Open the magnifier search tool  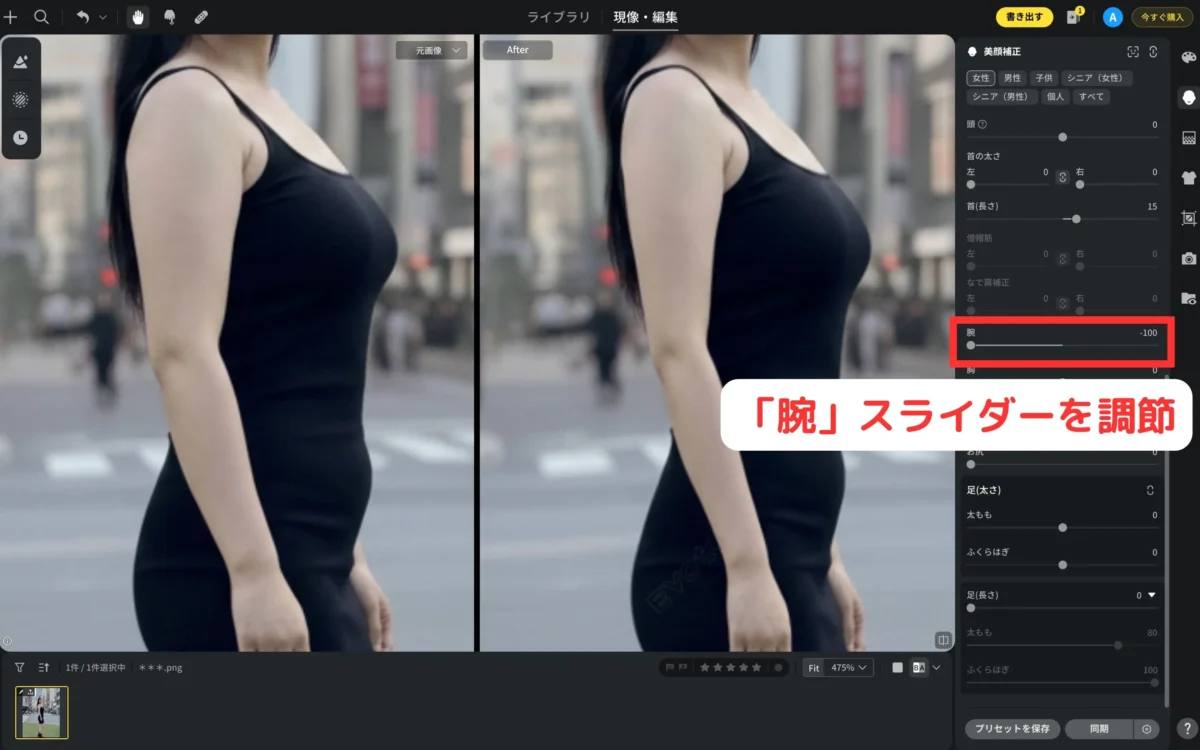(x=41, y=17)
